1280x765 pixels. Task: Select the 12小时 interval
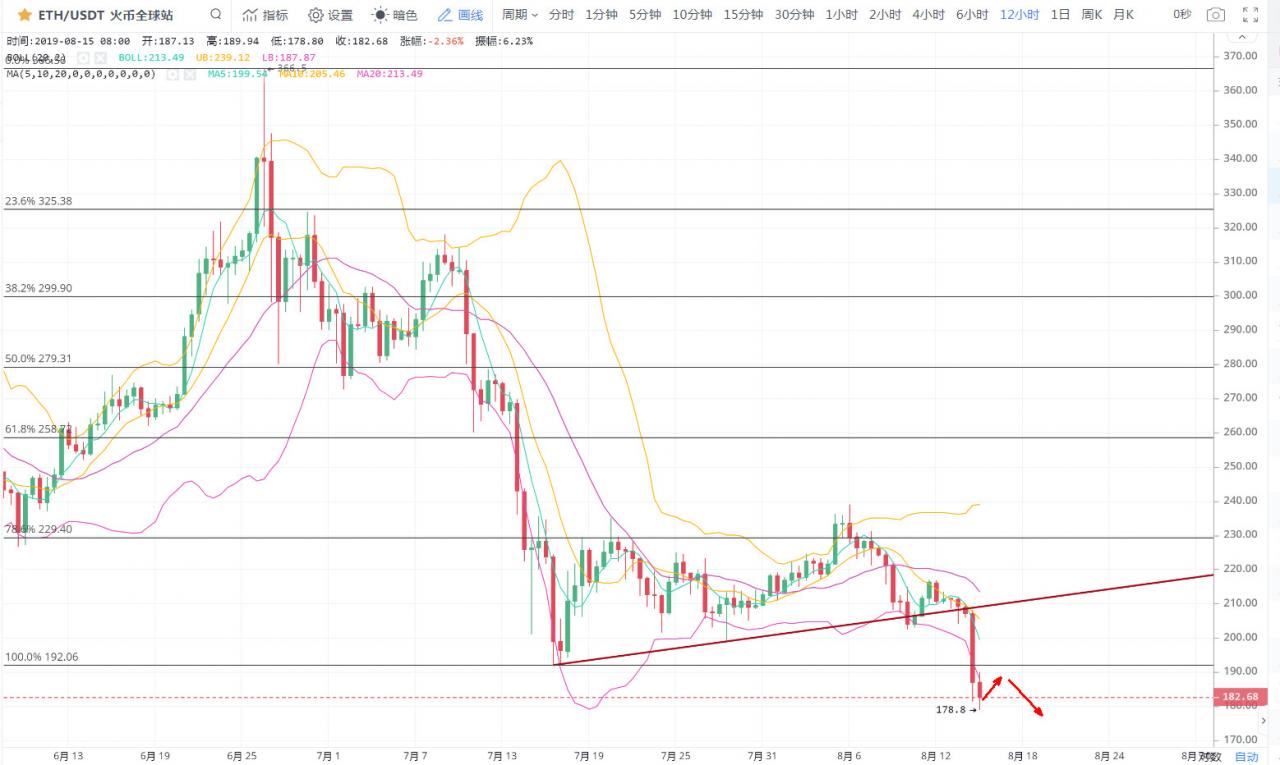pyautogui.click(x=1019, y=15)
